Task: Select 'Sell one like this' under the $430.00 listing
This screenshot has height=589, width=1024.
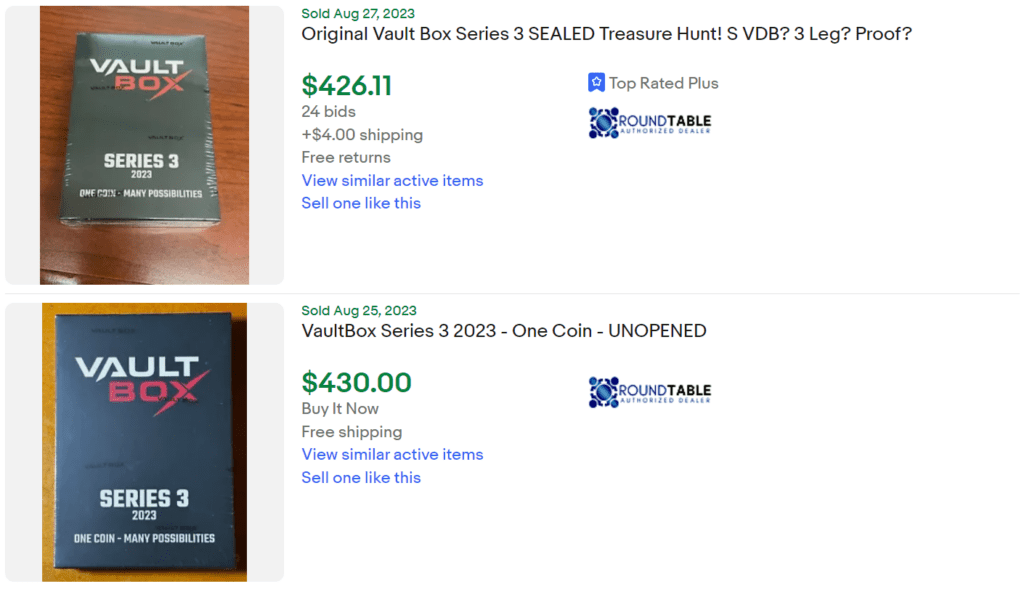Action: pos(361,478)
